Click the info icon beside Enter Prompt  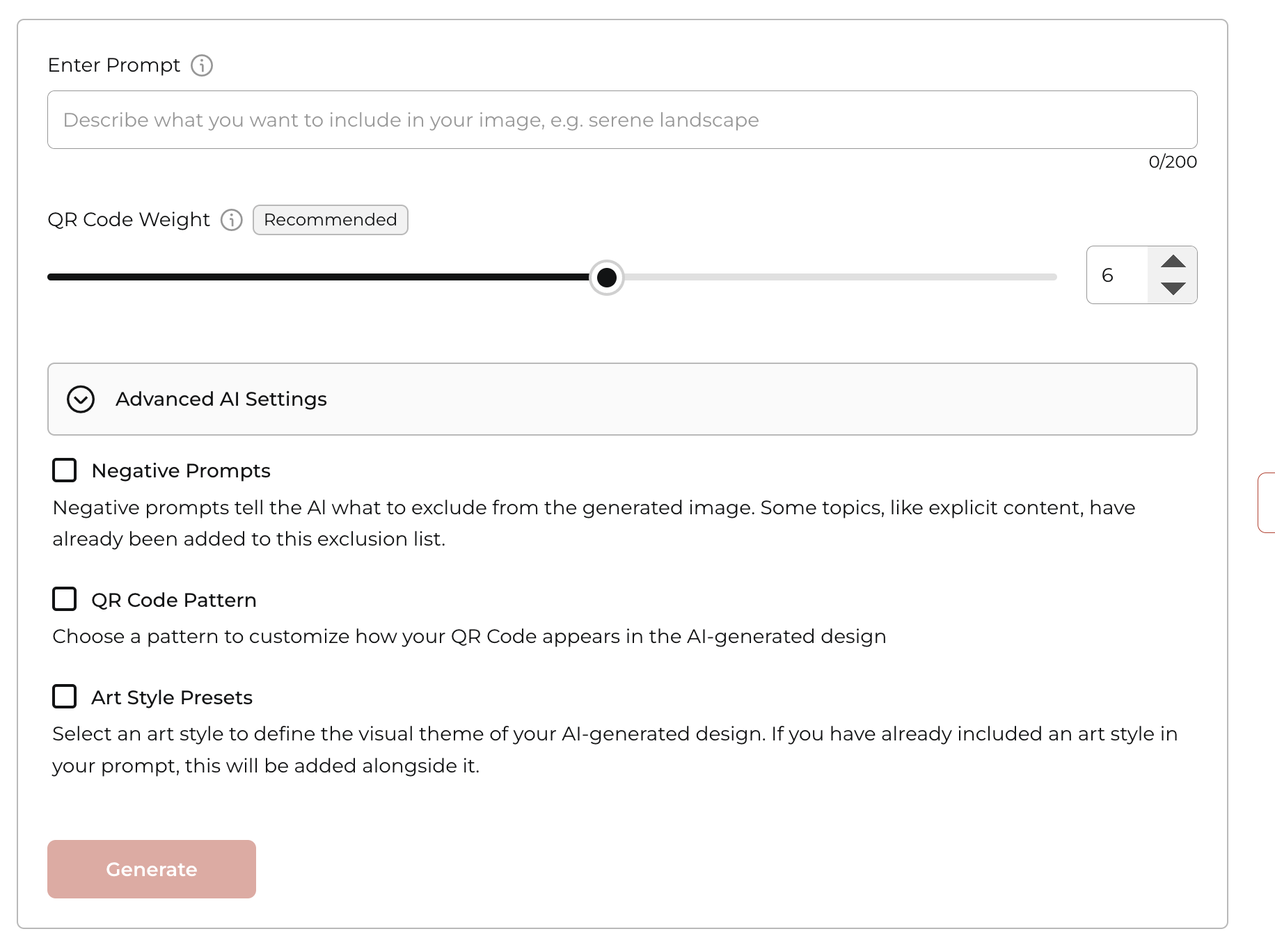[x=202, y=65]
